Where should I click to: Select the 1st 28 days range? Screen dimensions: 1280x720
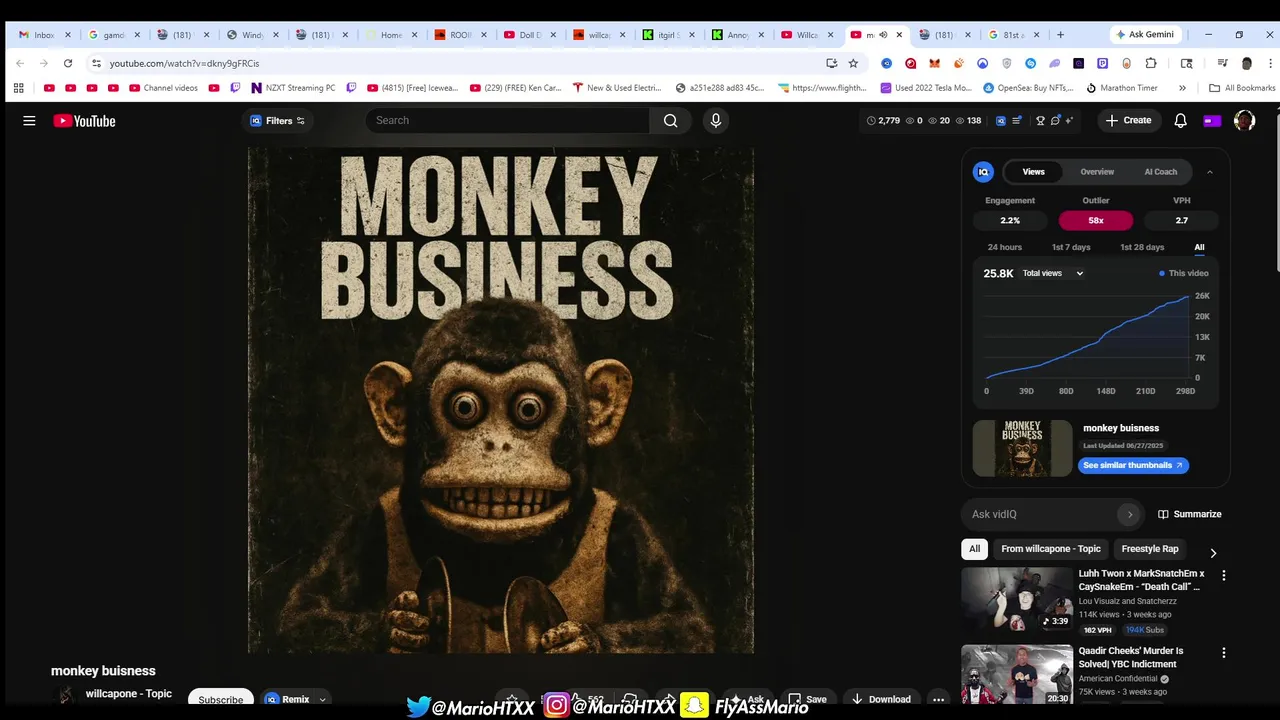coord(1142,247)
